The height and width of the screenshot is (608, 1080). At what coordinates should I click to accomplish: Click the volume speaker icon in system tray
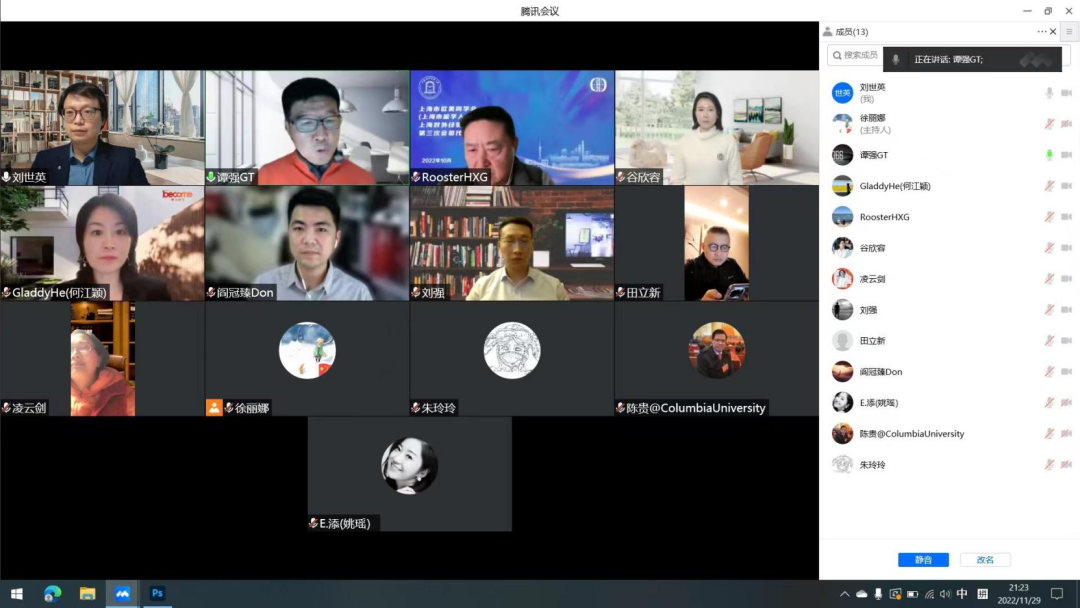(x=945, y=594)
